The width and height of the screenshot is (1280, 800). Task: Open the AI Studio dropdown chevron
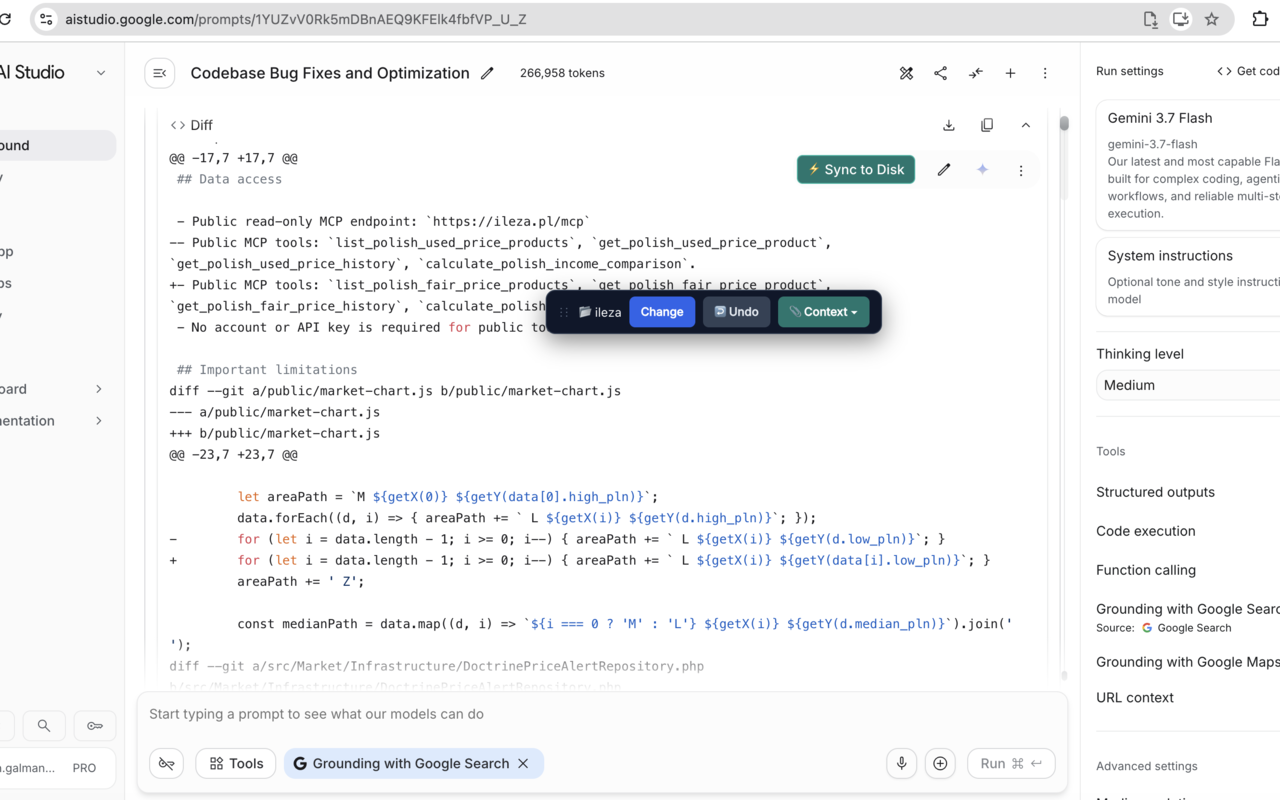101,73
